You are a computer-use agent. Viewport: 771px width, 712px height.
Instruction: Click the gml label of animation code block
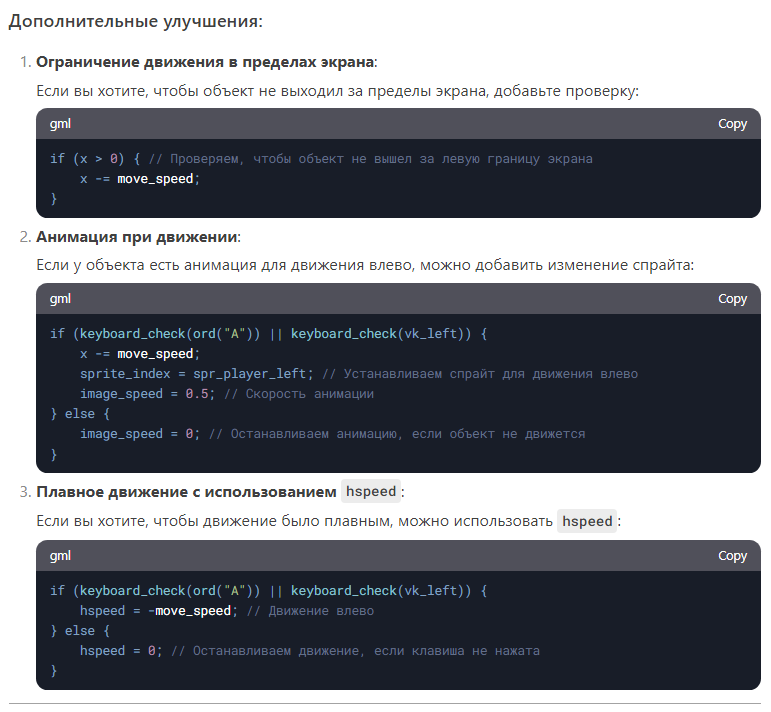[x=60, y=299]
